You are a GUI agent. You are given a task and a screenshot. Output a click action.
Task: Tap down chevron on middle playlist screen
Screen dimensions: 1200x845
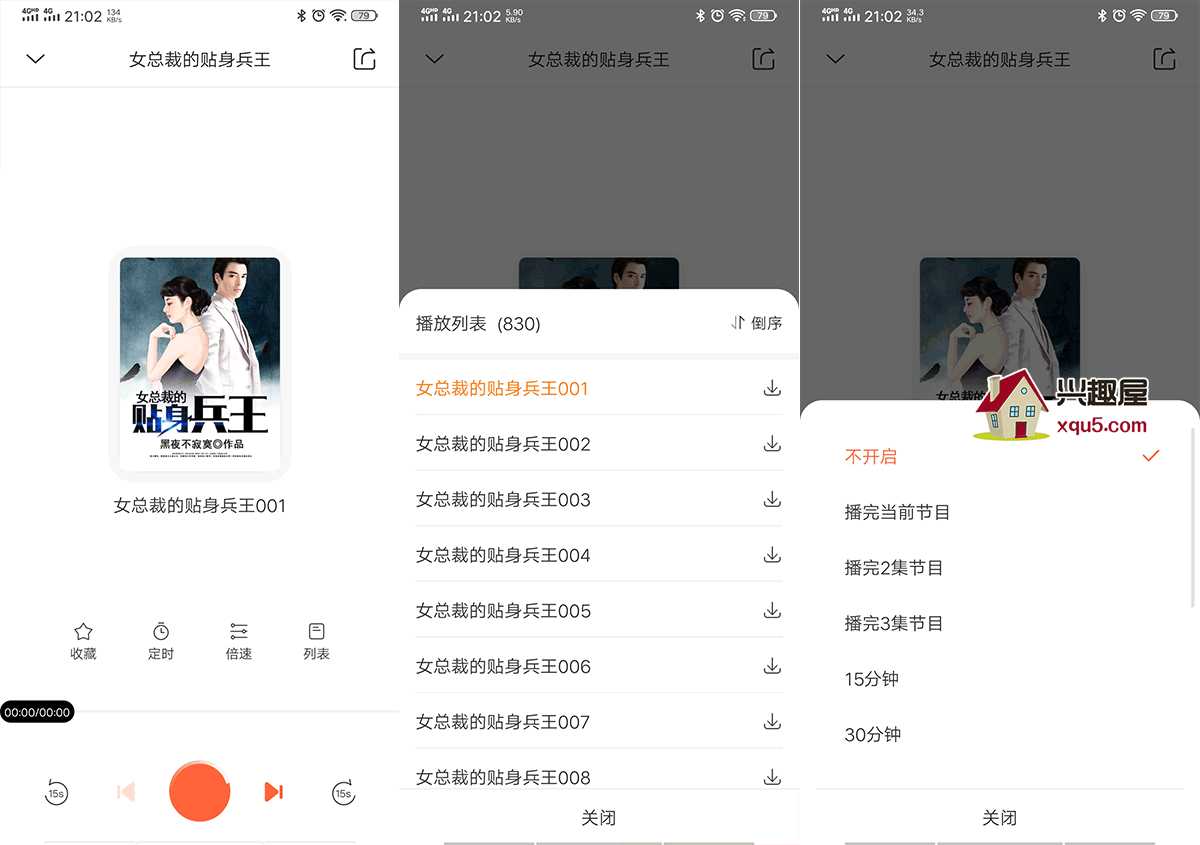coord(434,59)
